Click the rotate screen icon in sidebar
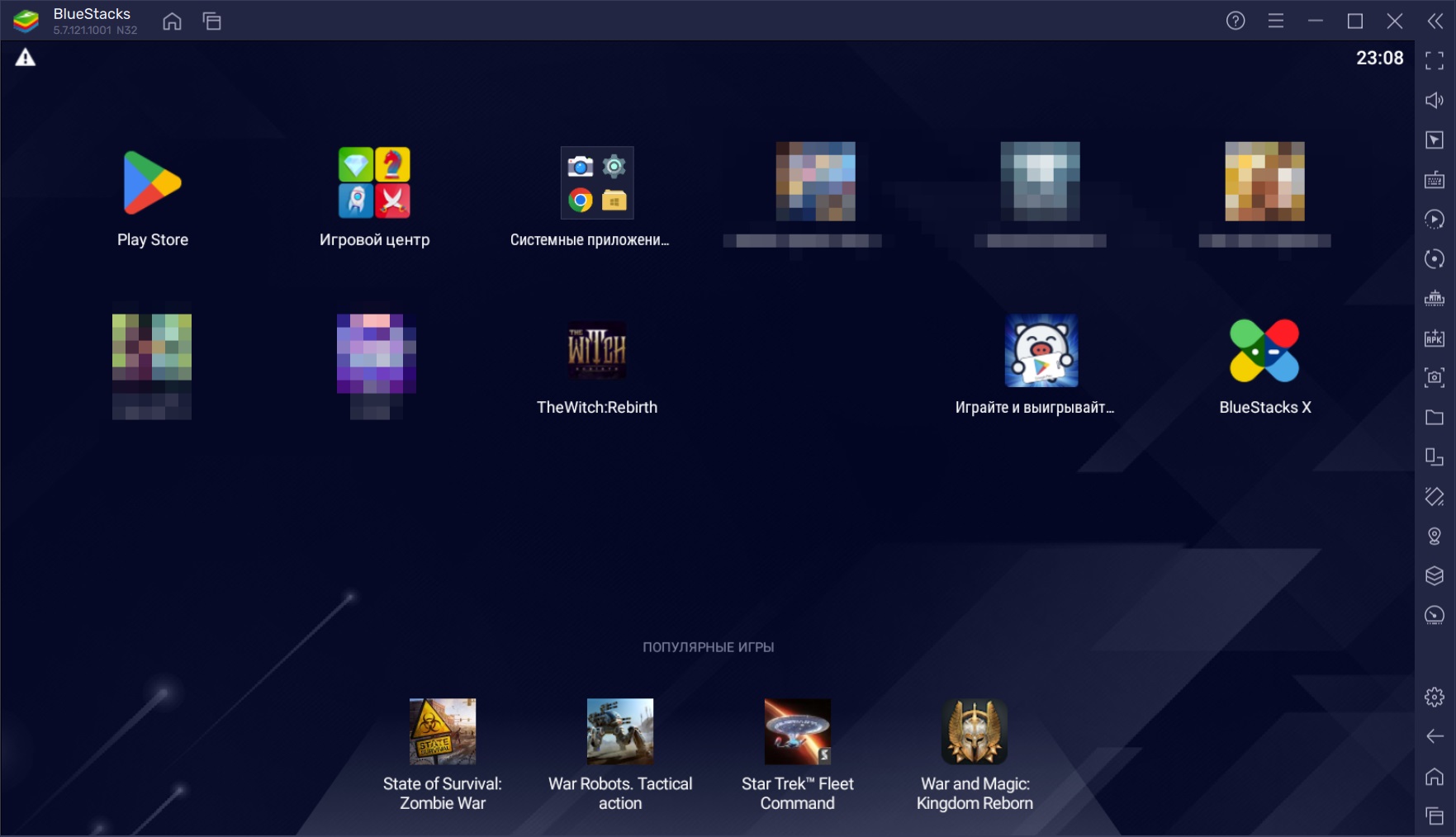Screen dimensions: 1456x837 [x=1435, y=456]
